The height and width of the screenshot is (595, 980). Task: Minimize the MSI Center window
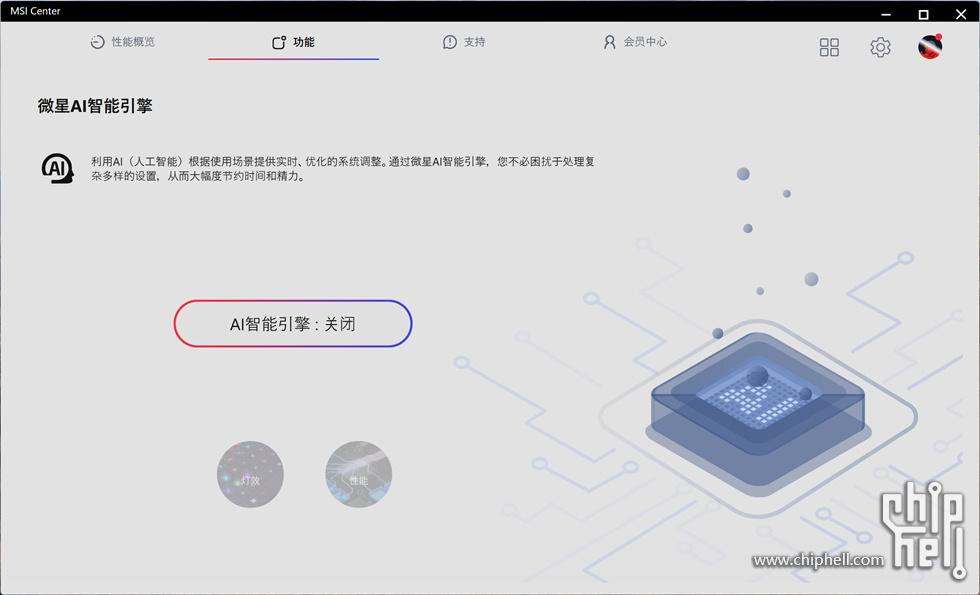point(886,14)
